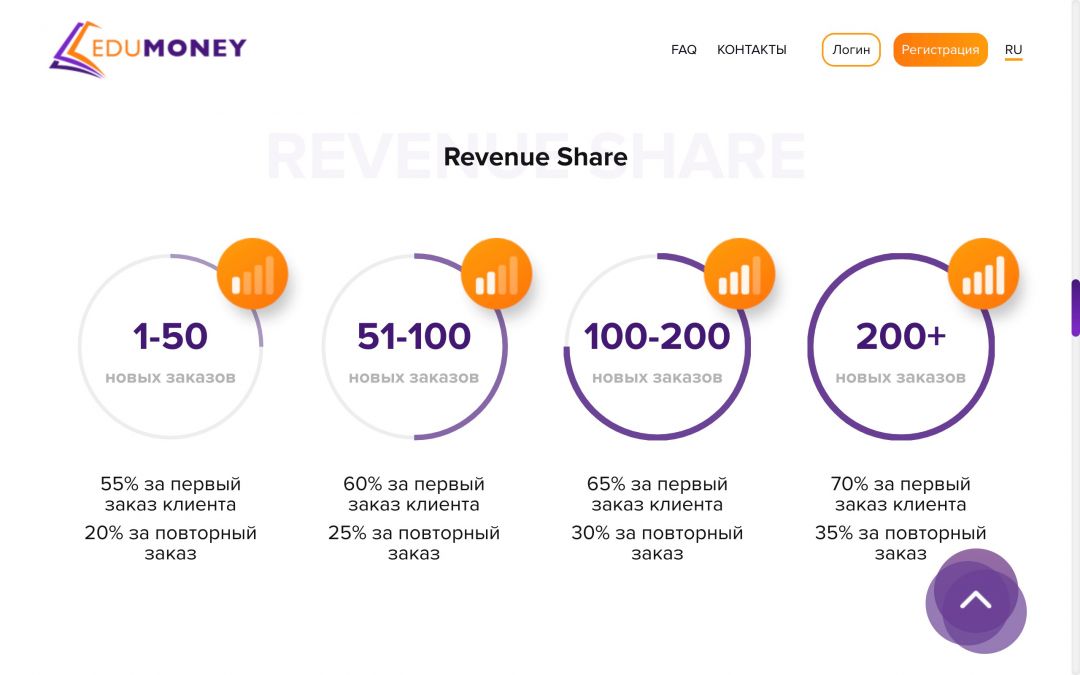The image size is (1080, 675).
Task: Click the purple scroll-to-top arrow button
Action: [x=976, y=601]
